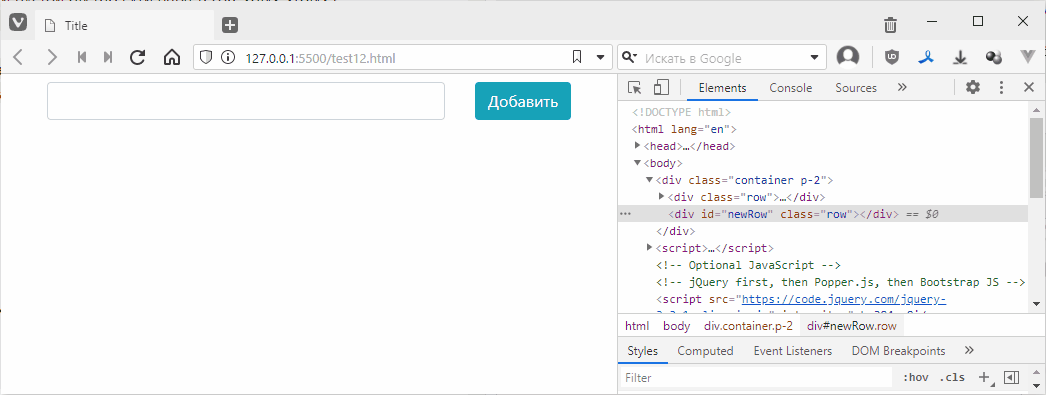Choose search engine via magnifier icon
Viewport: 1046px width, 395px height.
[x=629, y=58]
